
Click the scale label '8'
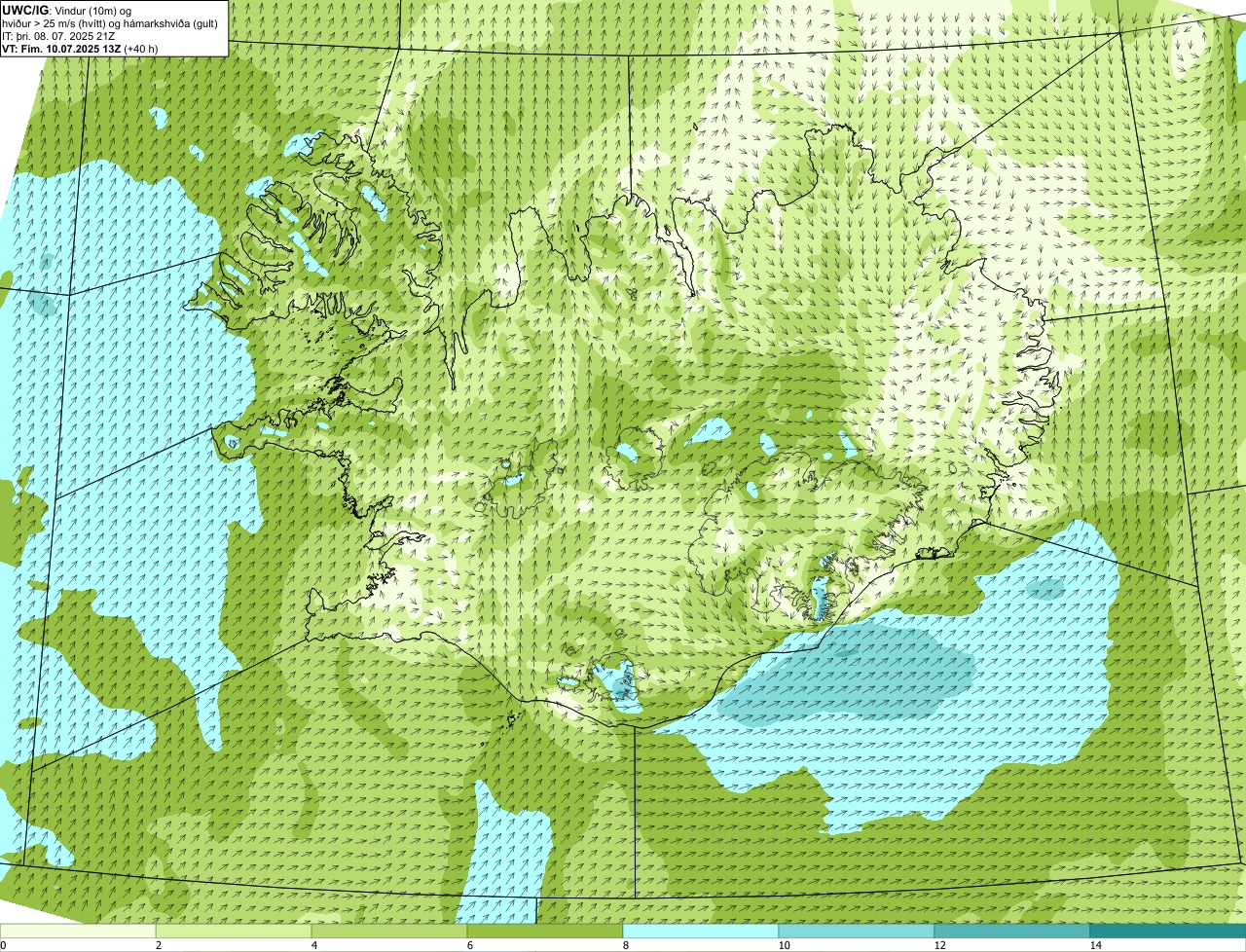coord(625,945)
